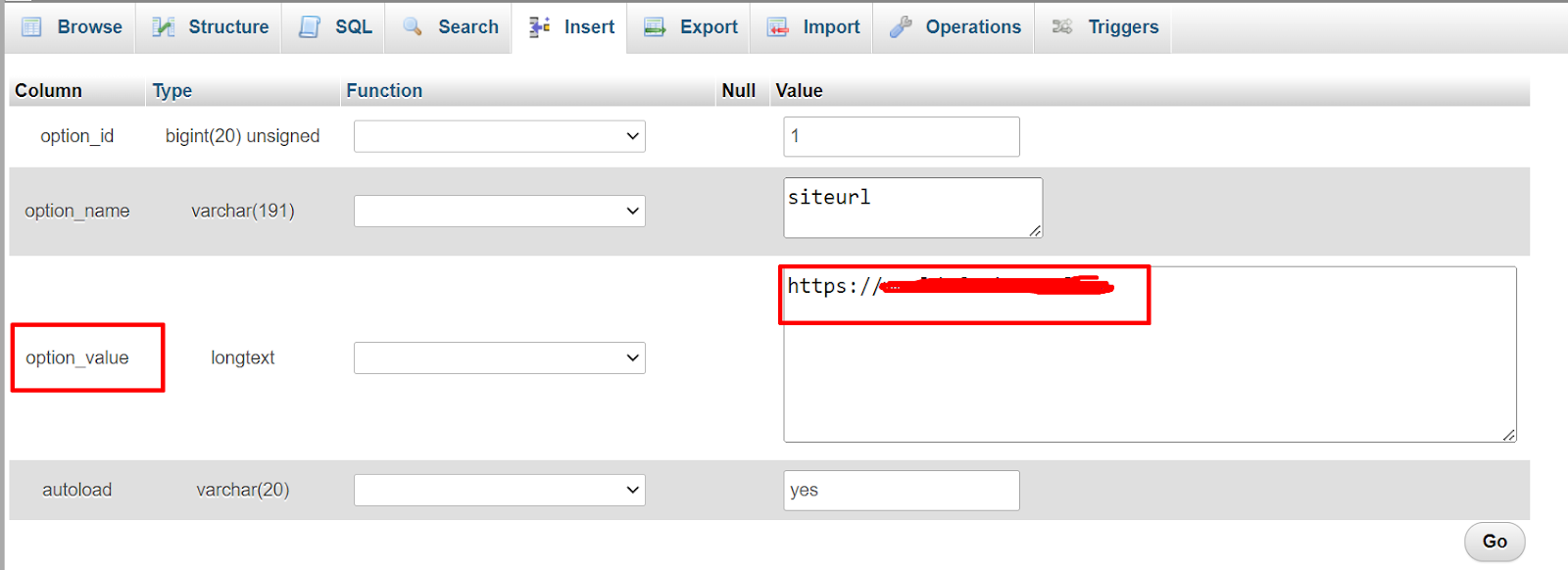
Task: Click the Search magnifier icon
Action: [x=413, y=27]
